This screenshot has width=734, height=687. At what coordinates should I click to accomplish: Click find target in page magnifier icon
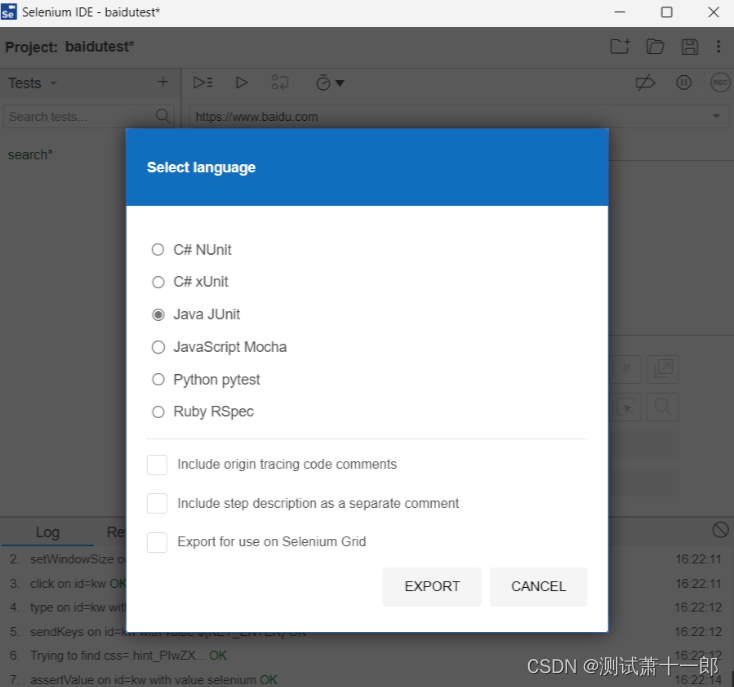coord(662,407)
